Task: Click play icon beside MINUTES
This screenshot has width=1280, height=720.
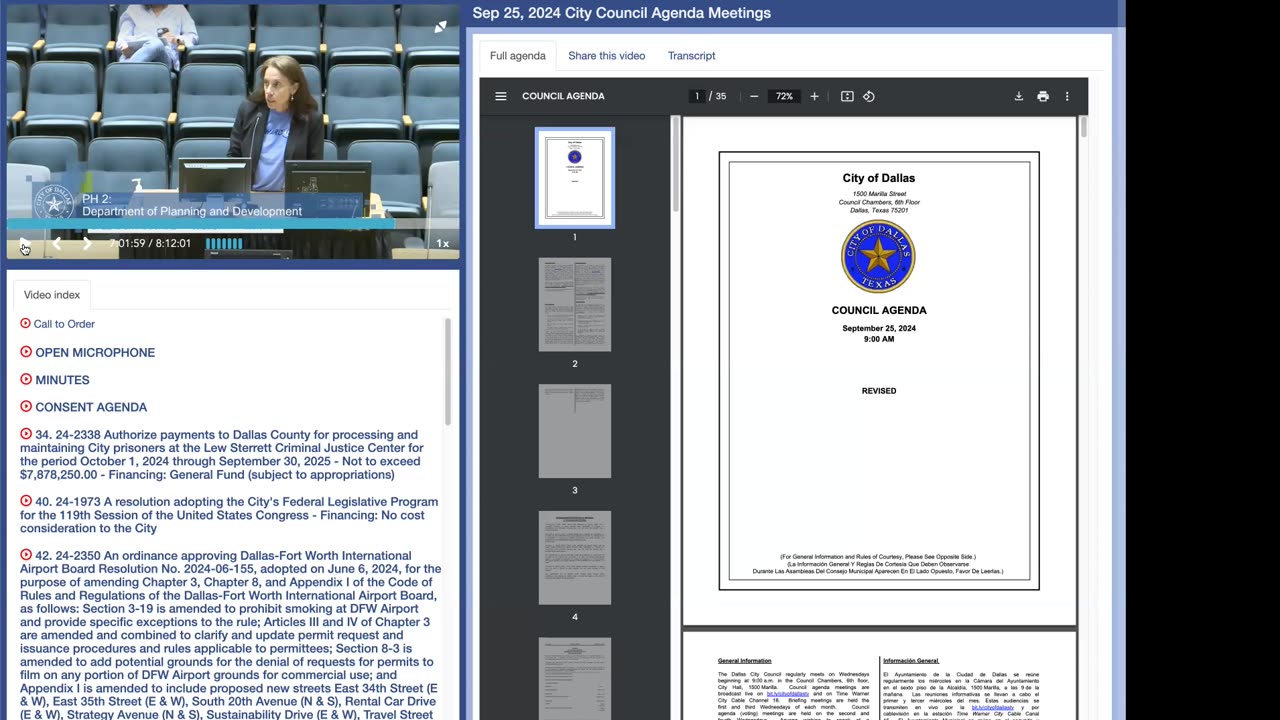Action: (26, 379)
